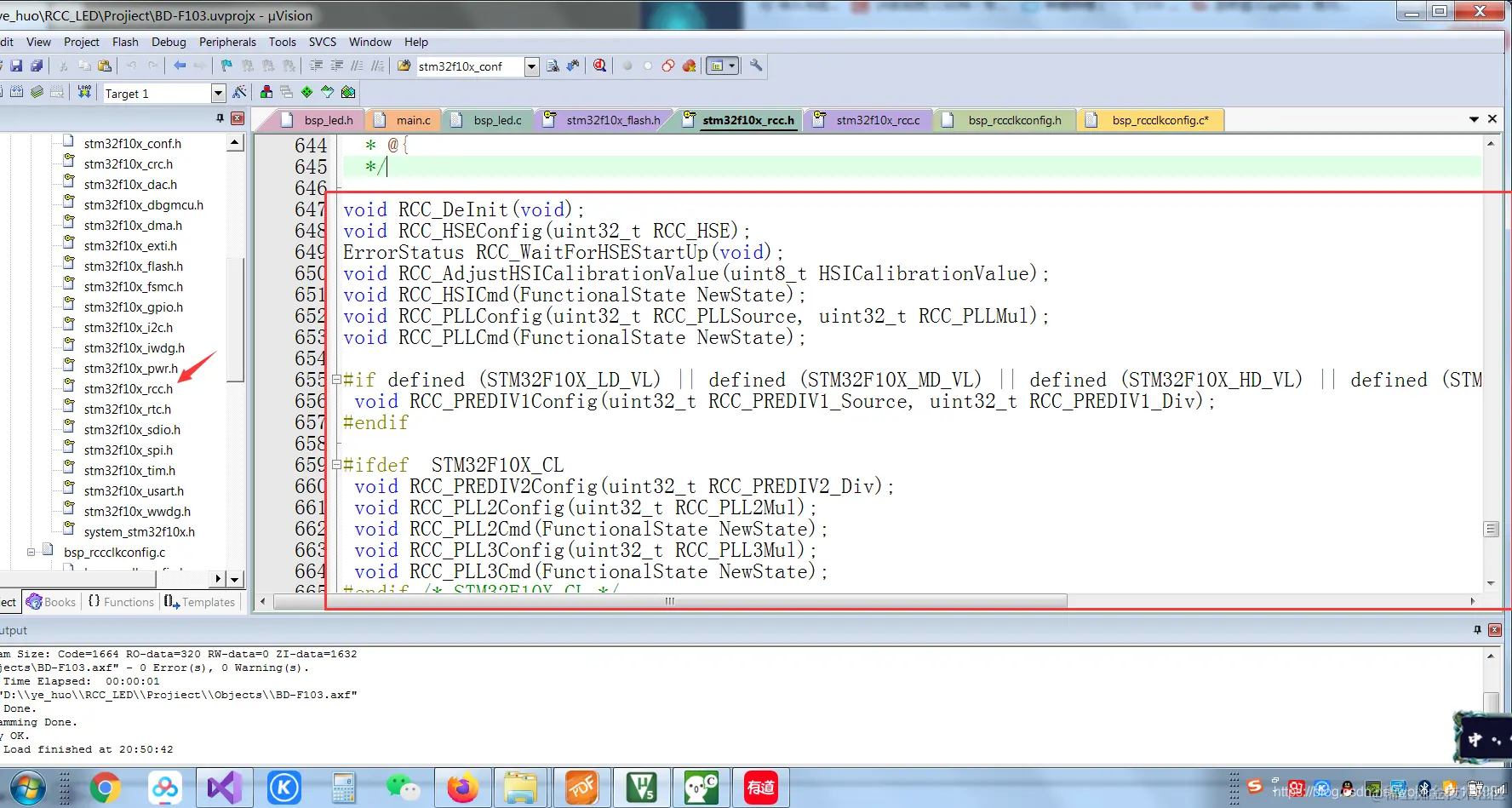Open the Peripherals menu
Screen dimensions: 1512x808
pyautogui.click(x=227, y=42)
